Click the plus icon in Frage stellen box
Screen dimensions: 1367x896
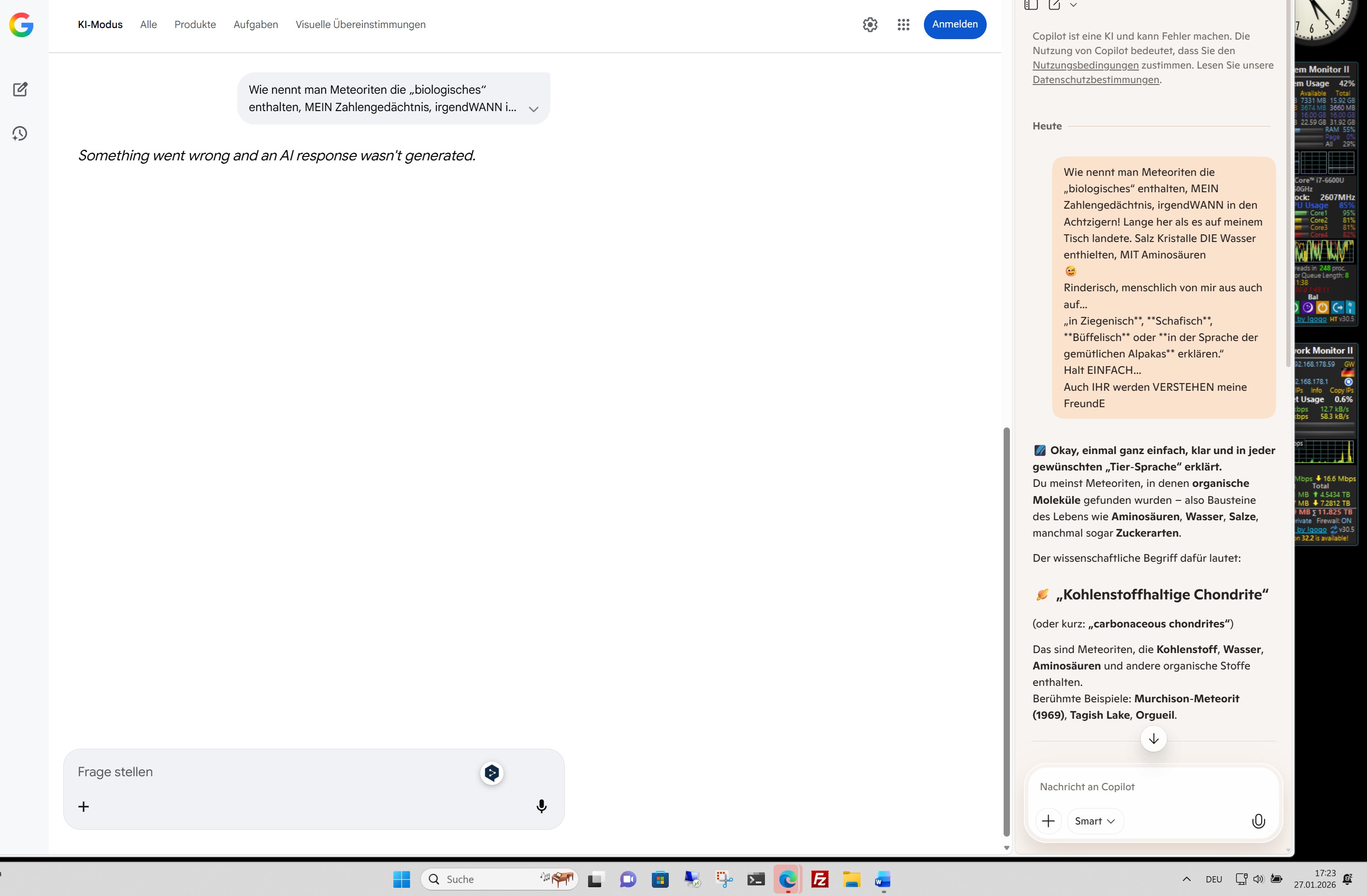coord(83,807)
